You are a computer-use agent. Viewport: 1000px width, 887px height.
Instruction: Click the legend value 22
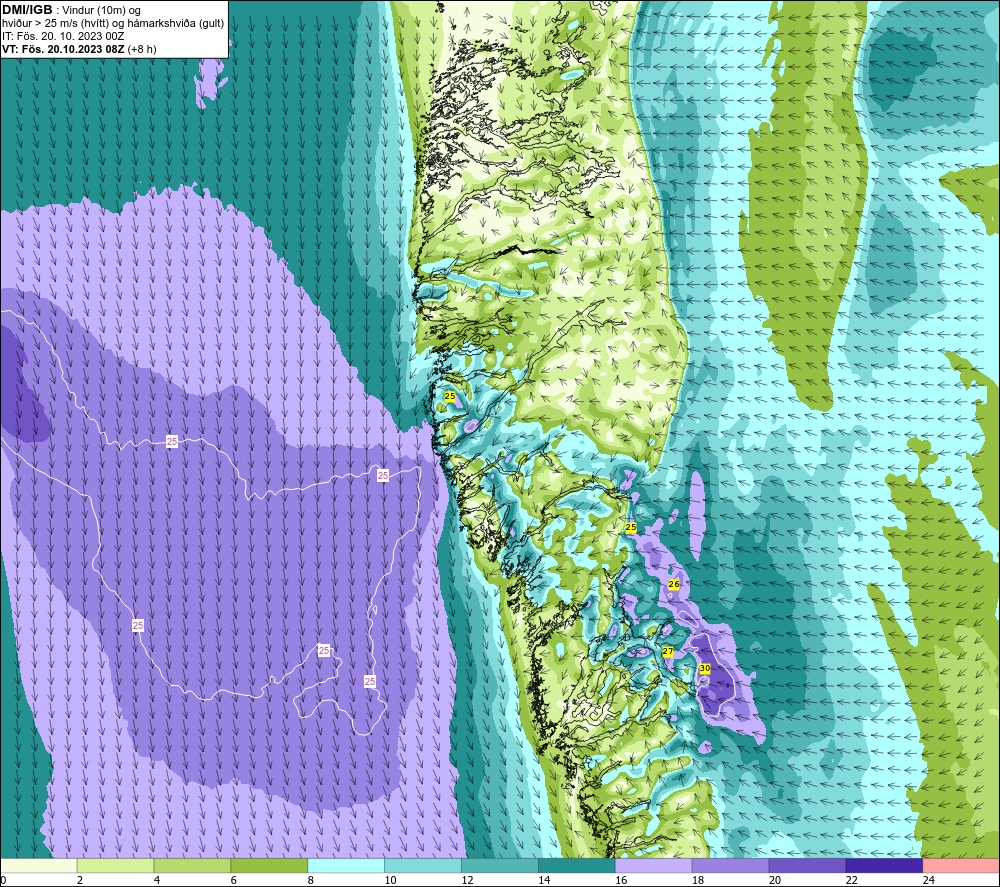click(x=851, y=880)
